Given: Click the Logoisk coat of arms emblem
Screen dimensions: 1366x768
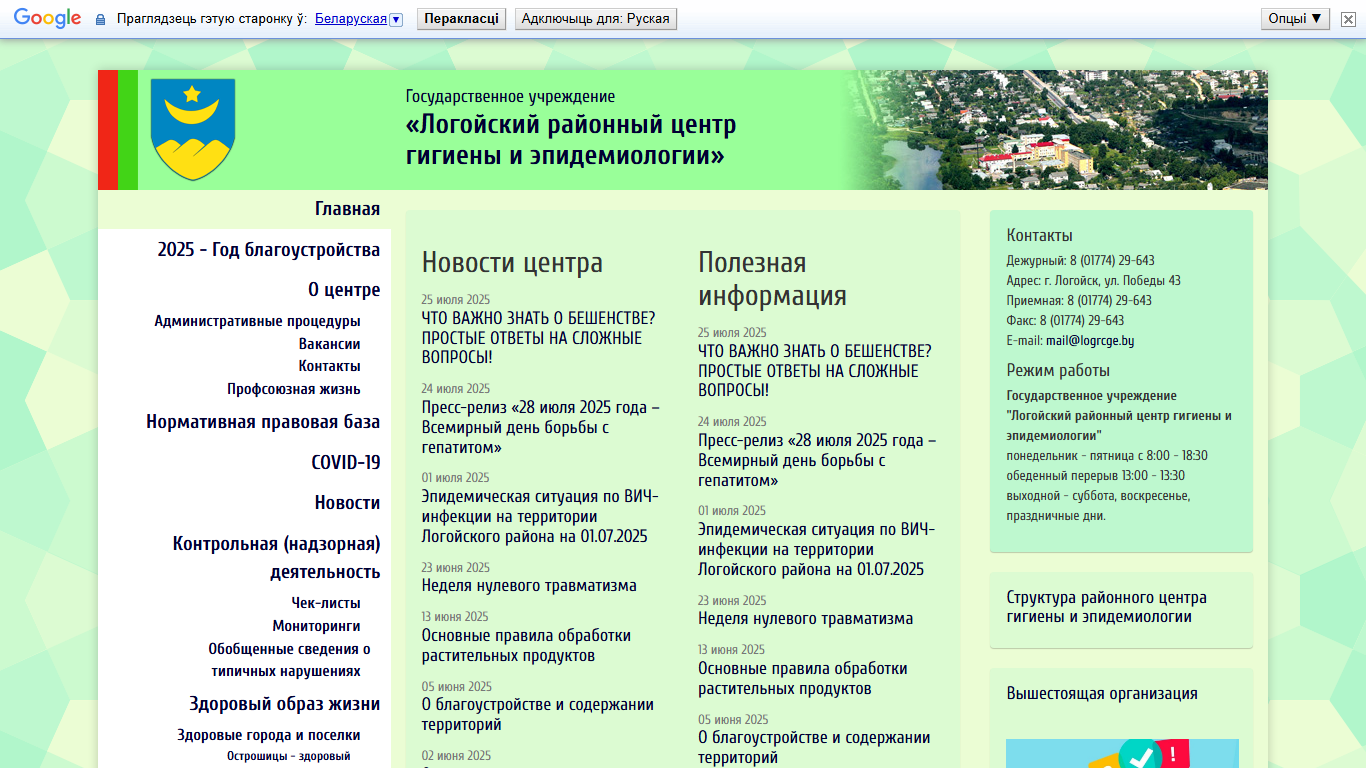Looking at the screenshot, I should (193, 129).
